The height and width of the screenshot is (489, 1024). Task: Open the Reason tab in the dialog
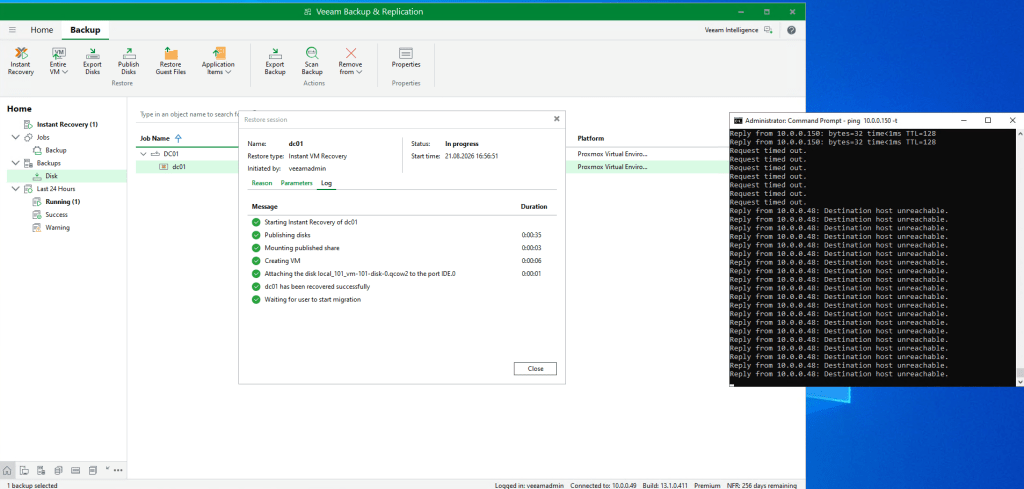[x=262, y=183]
